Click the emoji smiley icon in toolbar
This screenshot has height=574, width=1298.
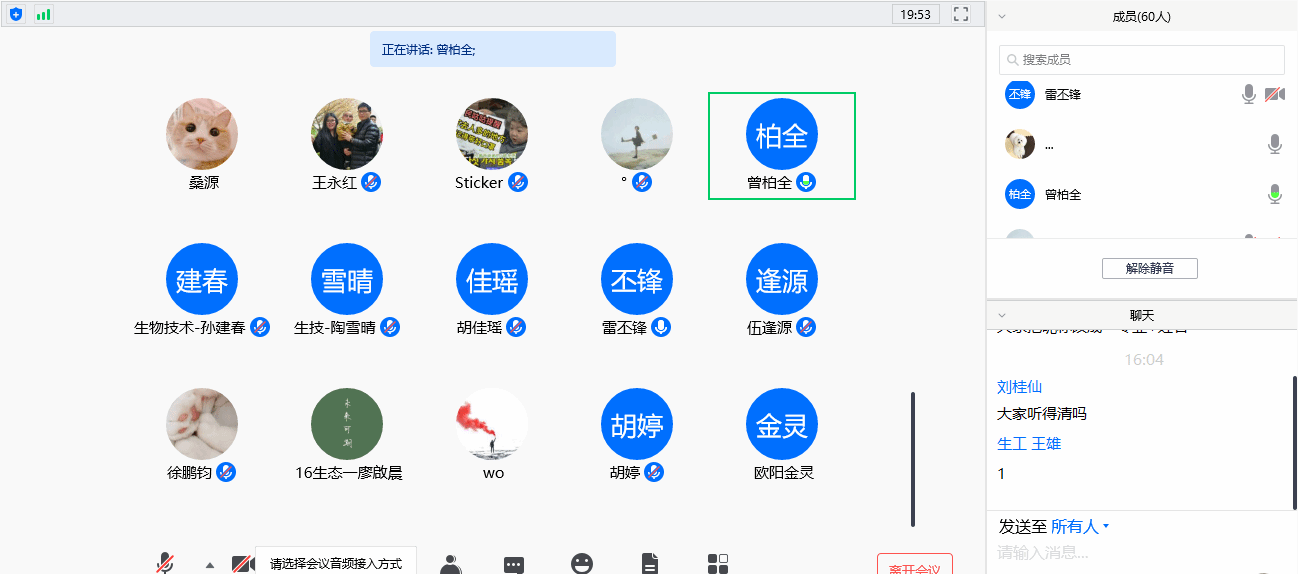582,564
